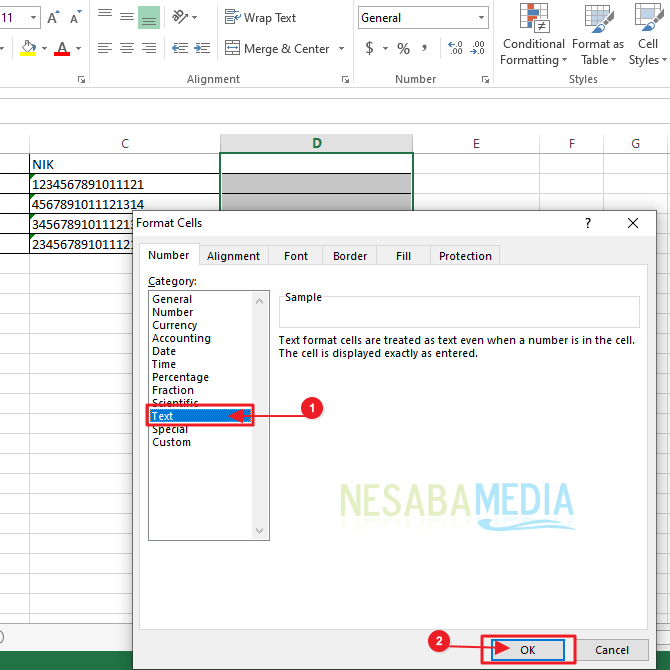Image resolution: width=670 pixels, height=670 pixels.
Task: Open the General number format dropdown
Action: [482, 18]
